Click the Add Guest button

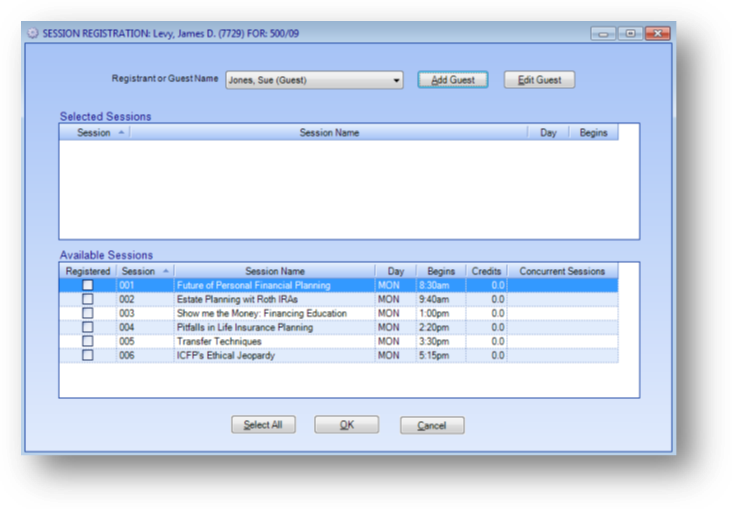(452, 80)
